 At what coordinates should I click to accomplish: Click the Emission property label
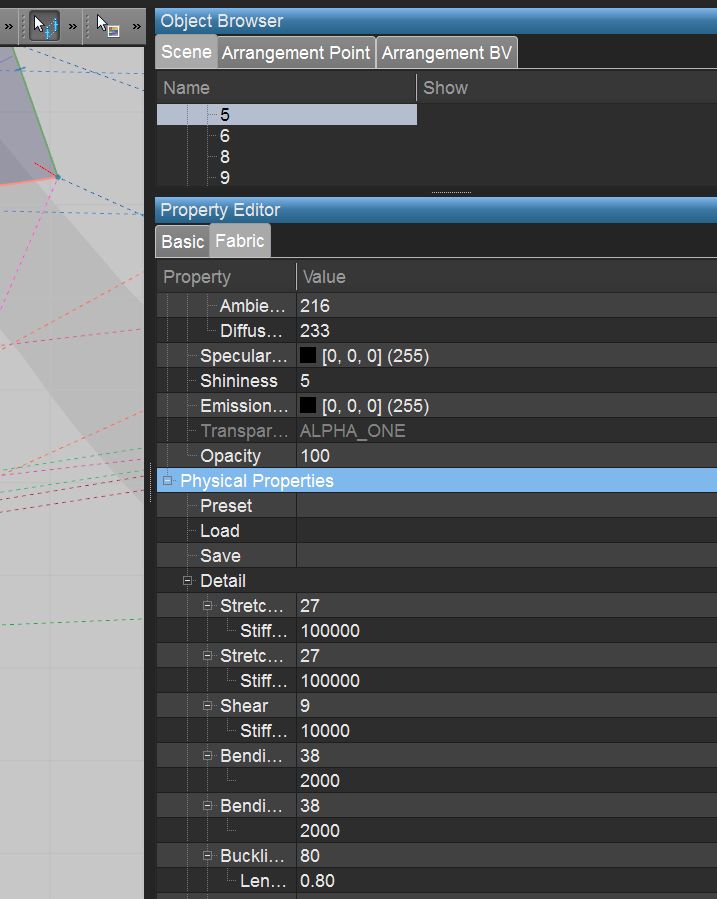tap(244, 406)
